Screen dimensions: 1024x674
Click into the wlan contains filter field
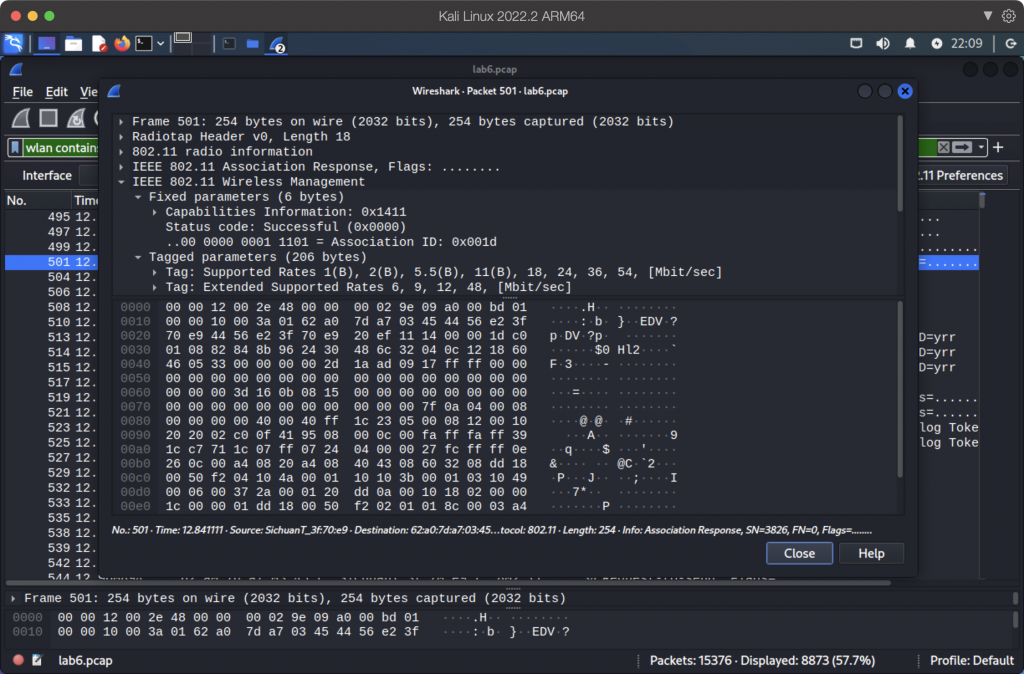click(61, 148)
